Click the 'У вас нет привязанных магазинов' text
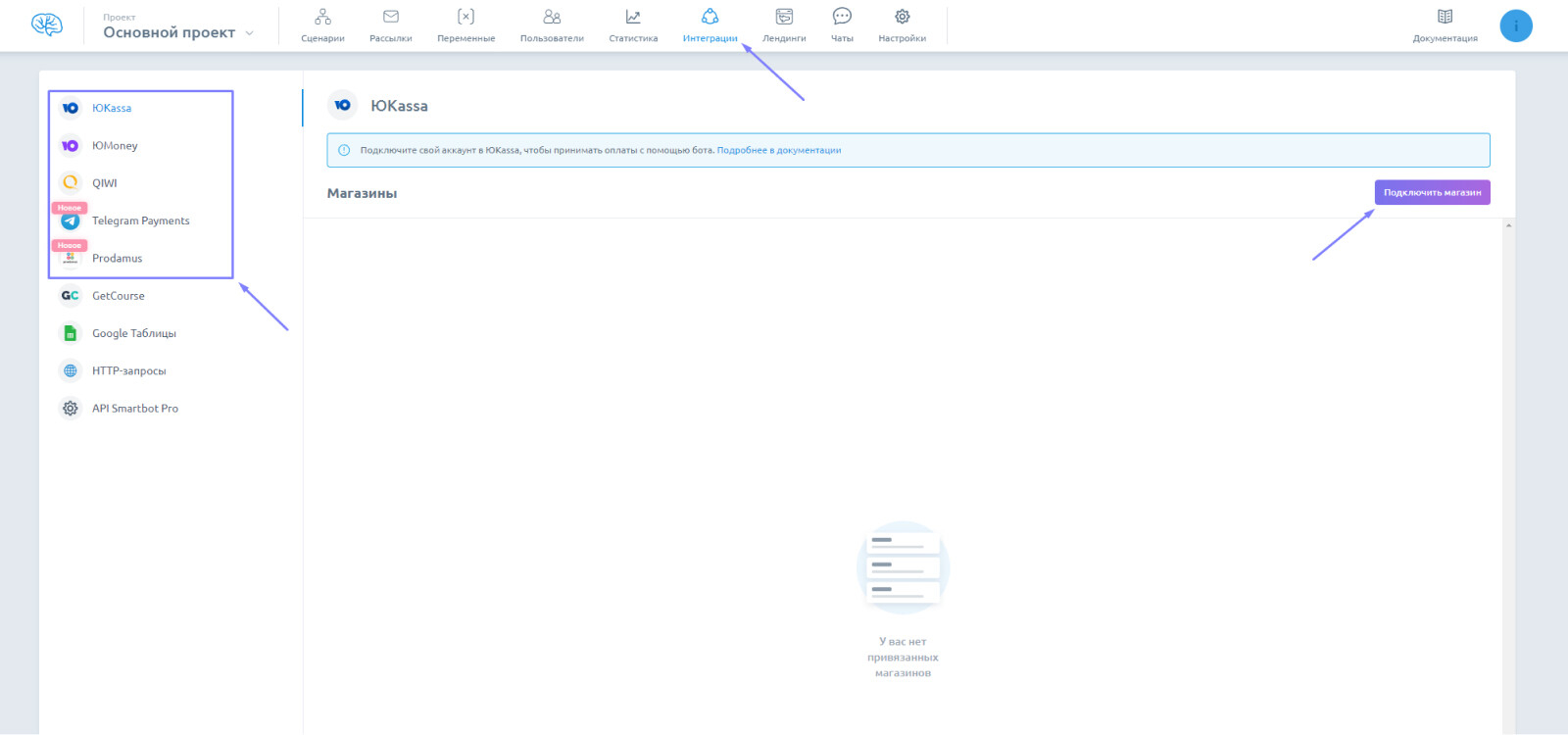The width and height of the screenshot is (1568, 735). (x=903, y=658)
